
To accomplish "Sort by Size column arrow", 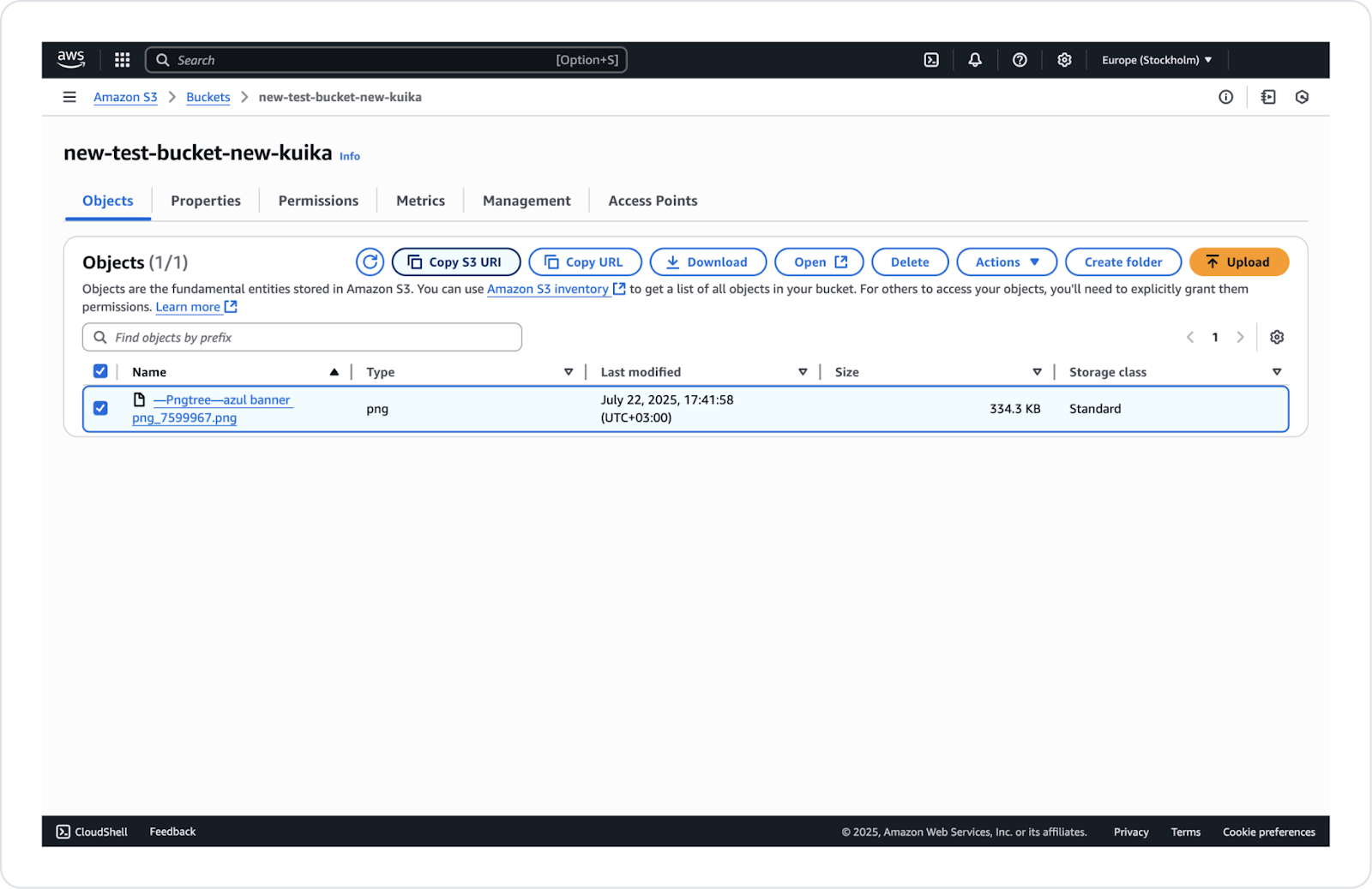I will click(1037, 372).
